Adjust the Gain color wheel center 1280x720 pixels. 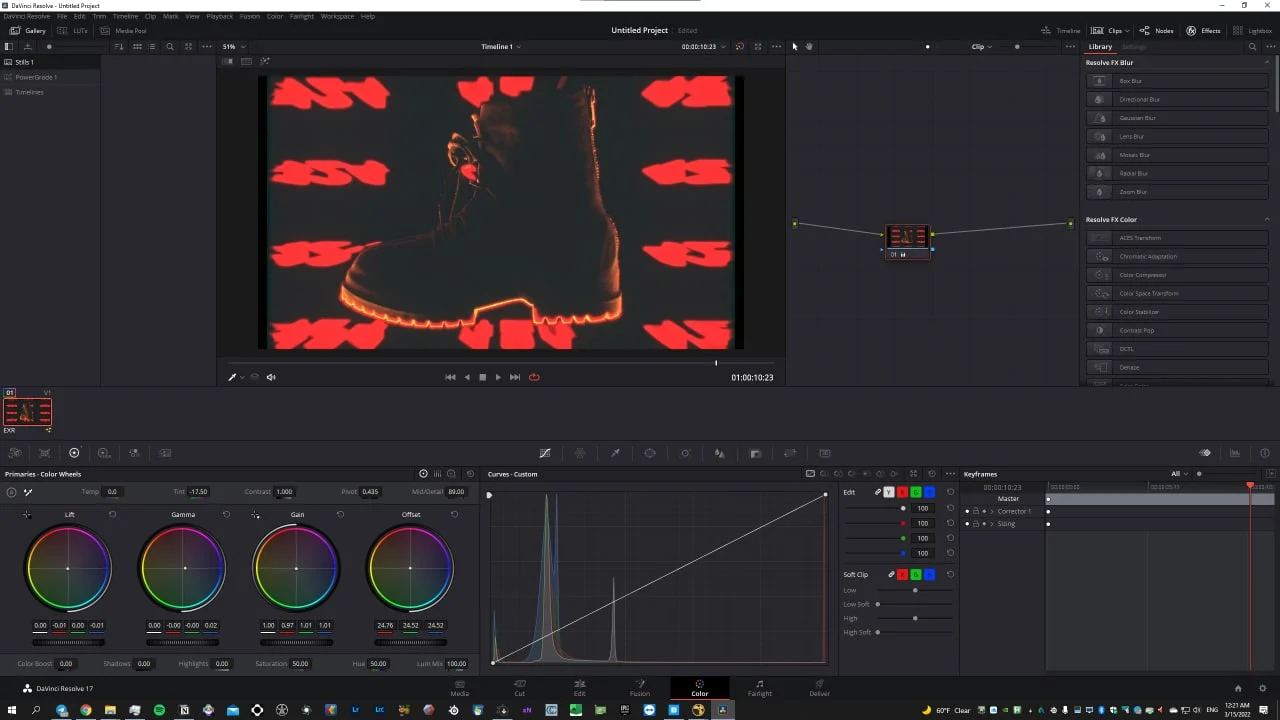(x=296, y=568)
